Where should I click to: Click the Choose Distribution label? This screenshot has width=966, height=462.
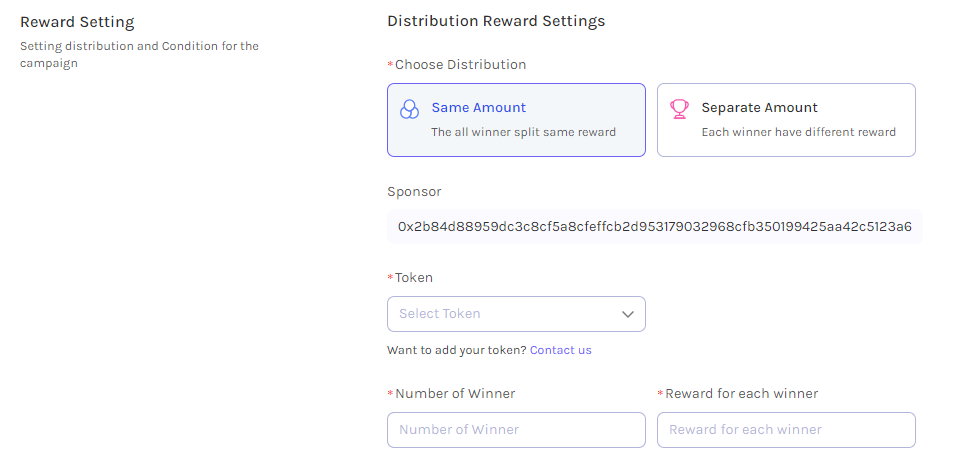[461, 65]
